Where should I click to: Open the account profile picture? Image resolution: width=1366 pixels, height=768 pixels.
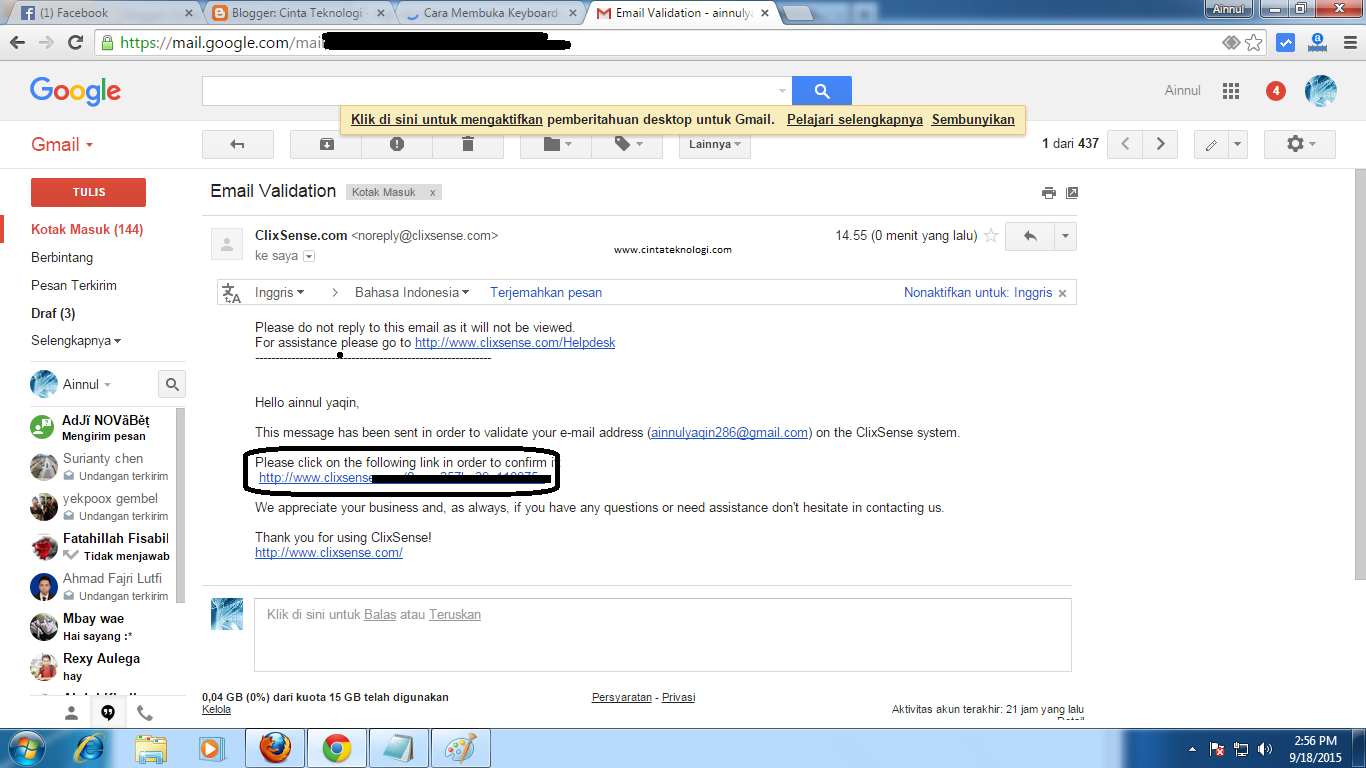[1321, 91]
